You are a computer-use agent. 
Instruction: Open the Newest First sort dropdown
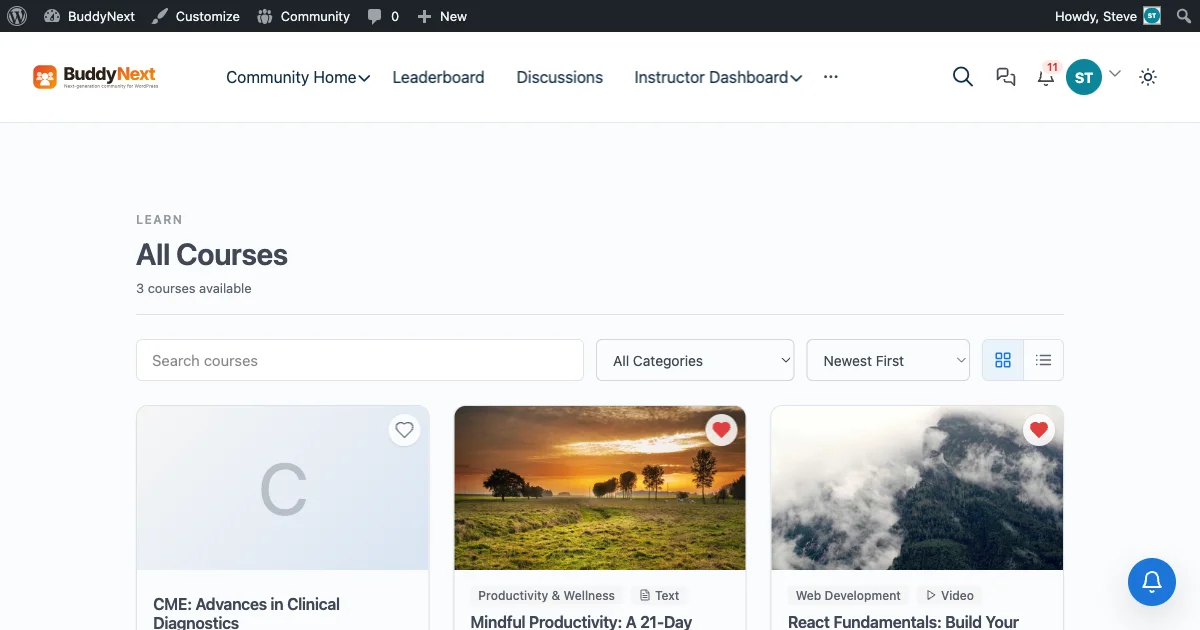(888, 360)
